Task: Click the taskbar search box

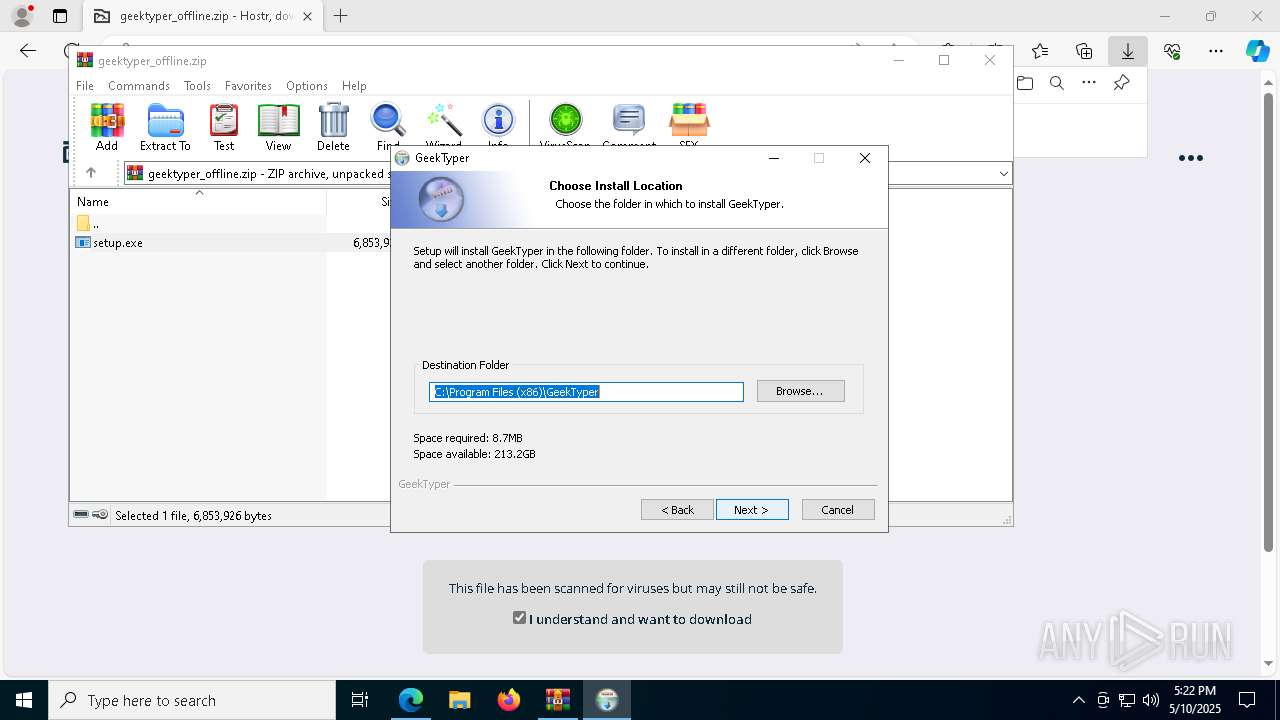Action: coord(192,700)
